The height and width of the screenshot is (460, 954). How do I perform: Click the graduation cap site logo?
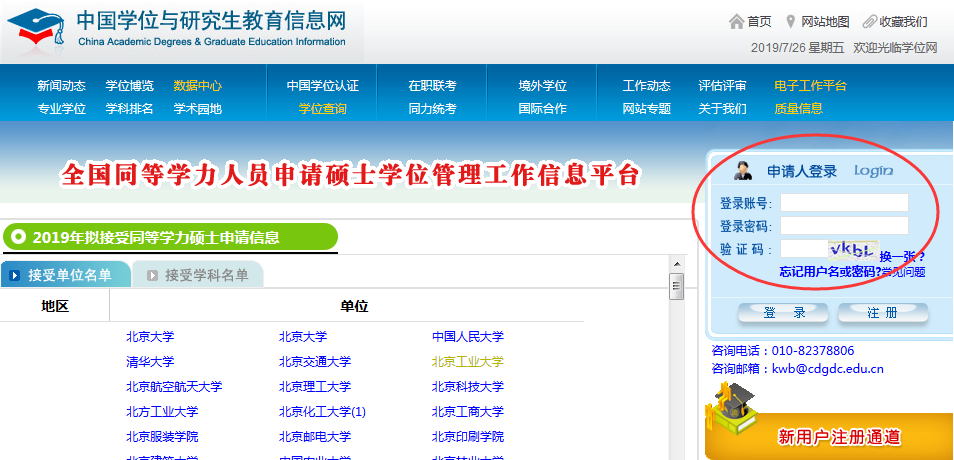(x=37, y=26)
